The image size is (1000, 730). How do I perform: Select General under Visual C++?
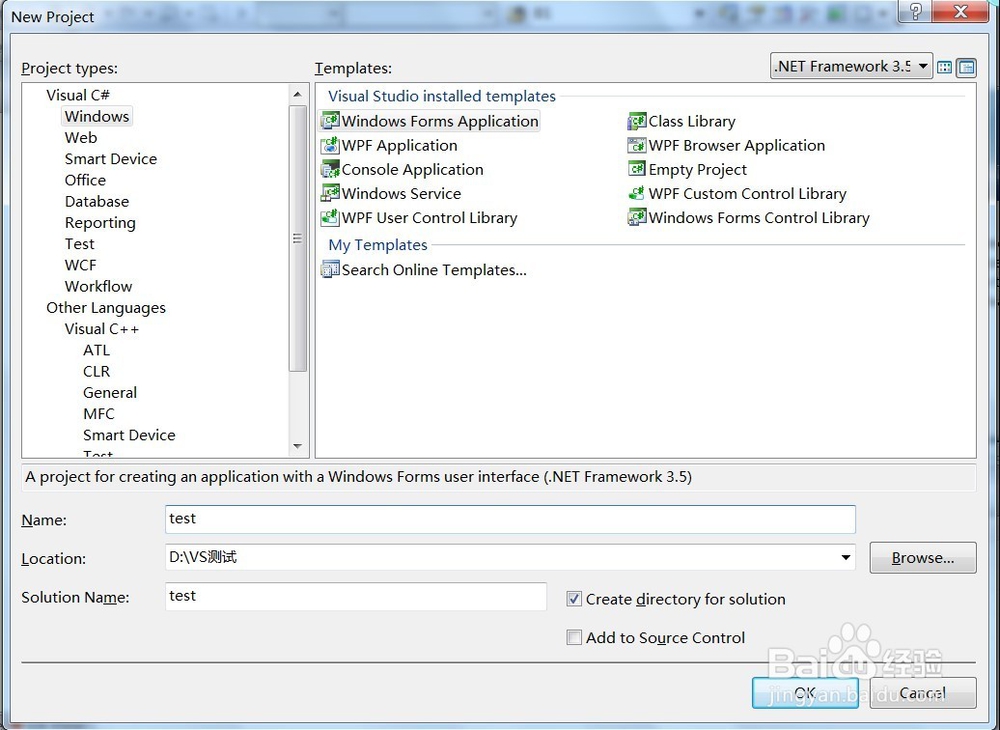(110, 393)
